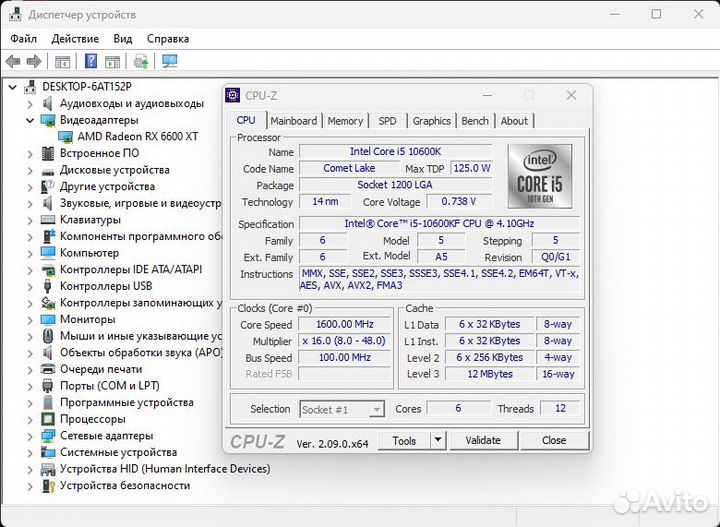
Task: Click the Back arrow in Device Manager toolbar
Action: click(13, 61)
